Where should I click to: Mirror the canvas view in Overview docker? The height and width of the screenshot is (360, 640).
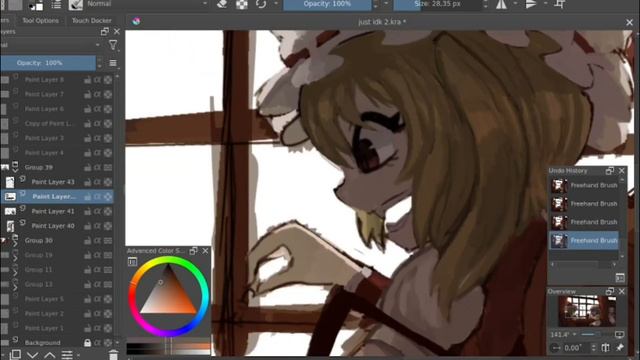606,348
